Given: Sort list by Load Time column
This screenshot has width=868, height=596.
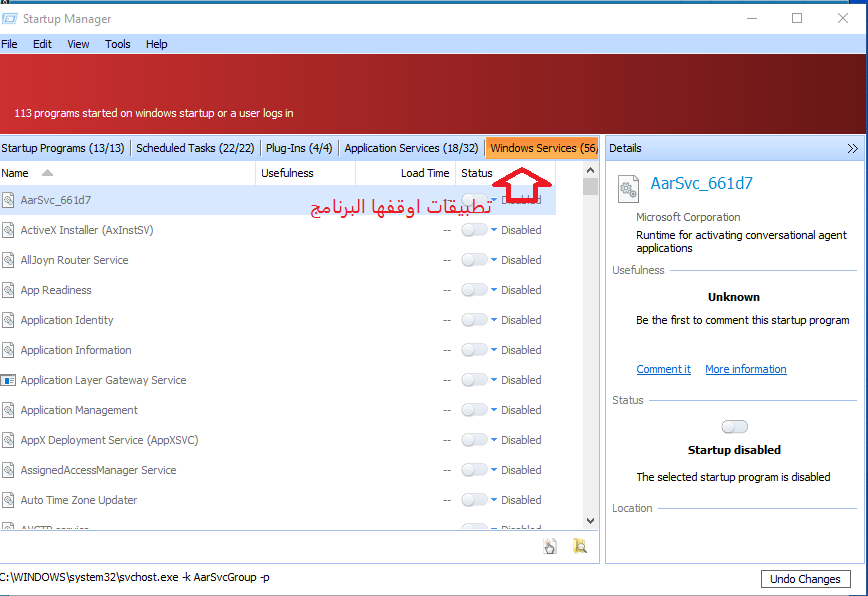Looking at the screenshot, I should point(405,173).
